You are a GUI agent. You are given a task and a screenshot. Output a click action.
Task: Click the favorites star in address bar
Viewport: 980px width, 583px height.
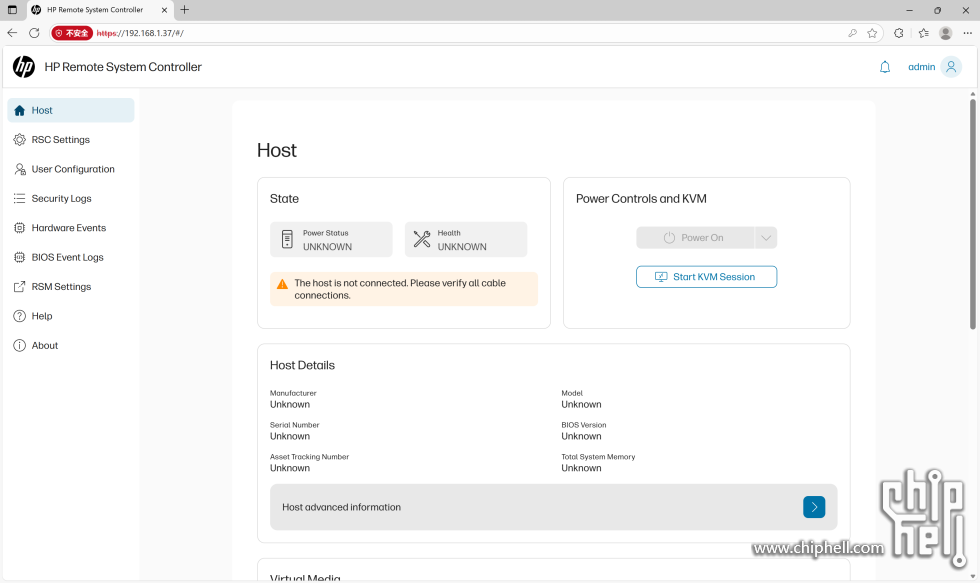tap(872, 33)
